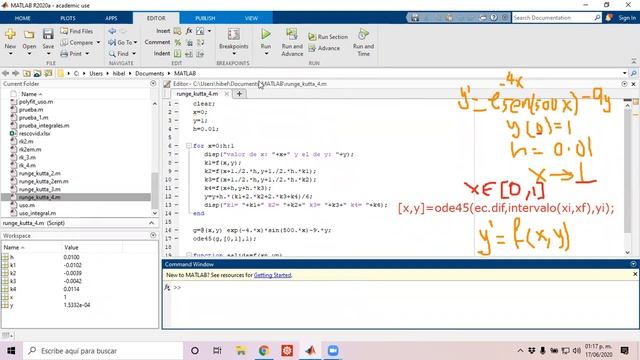
Task: Open the Compare dropdown arrow
Action: pyautogui.click(x=98, y=42)
